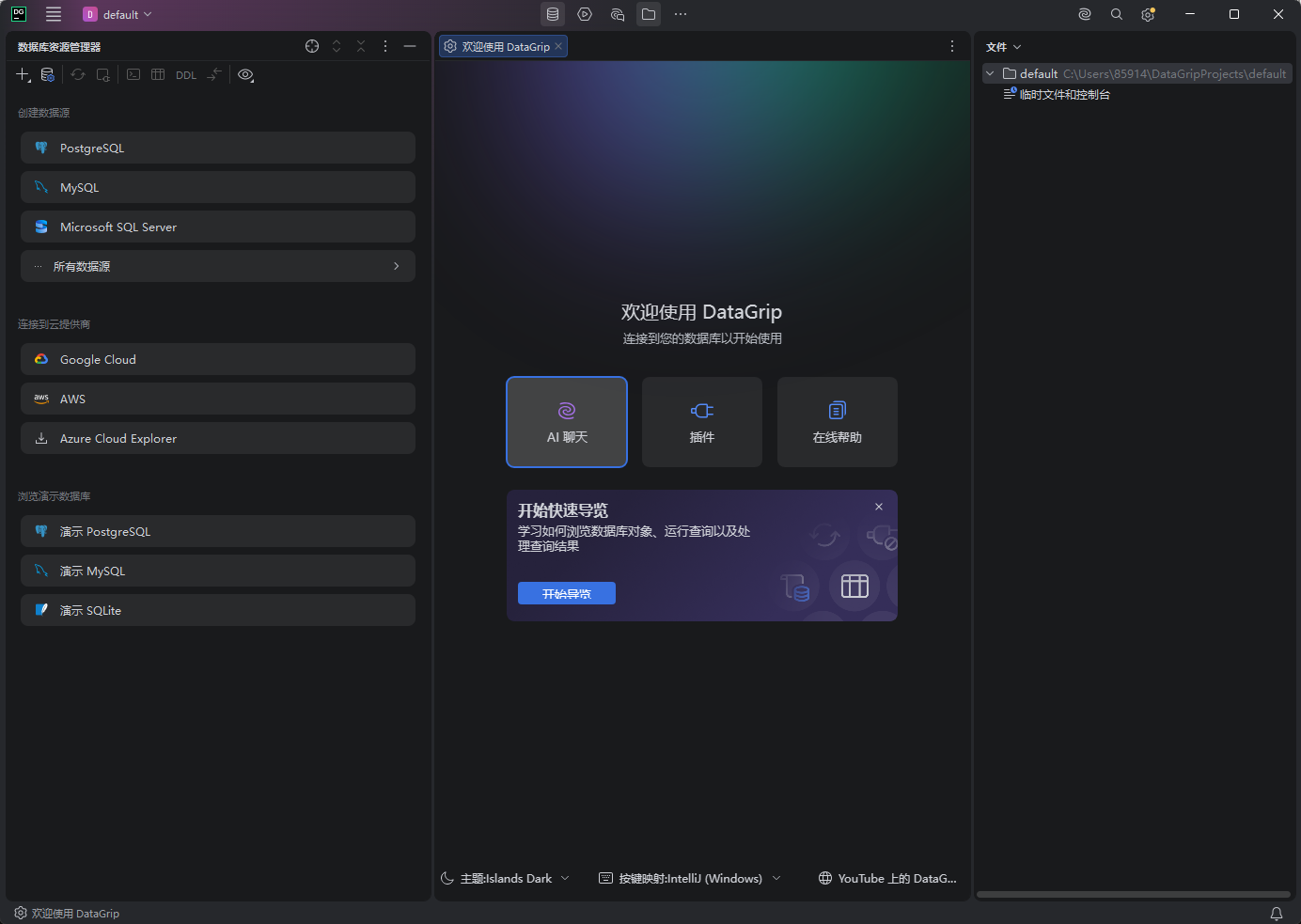Open the Services tool window icon
1301x924 pixels.
click(x=585, y=14)
